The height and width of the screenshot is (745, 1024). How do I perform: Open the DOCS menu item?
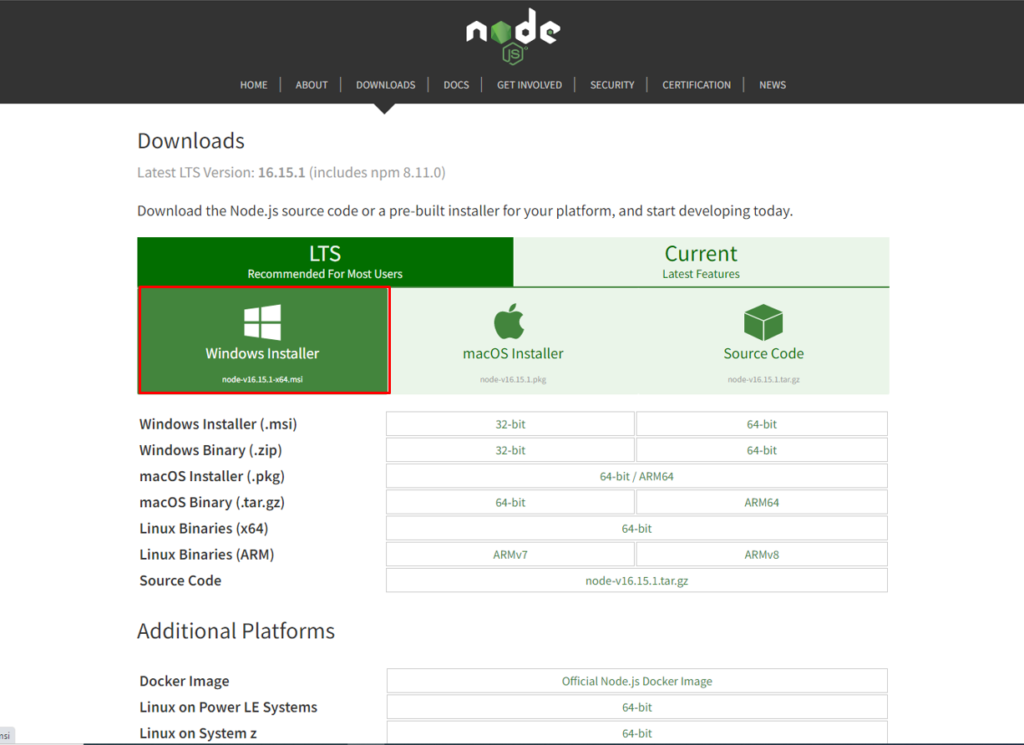point(456,85)
